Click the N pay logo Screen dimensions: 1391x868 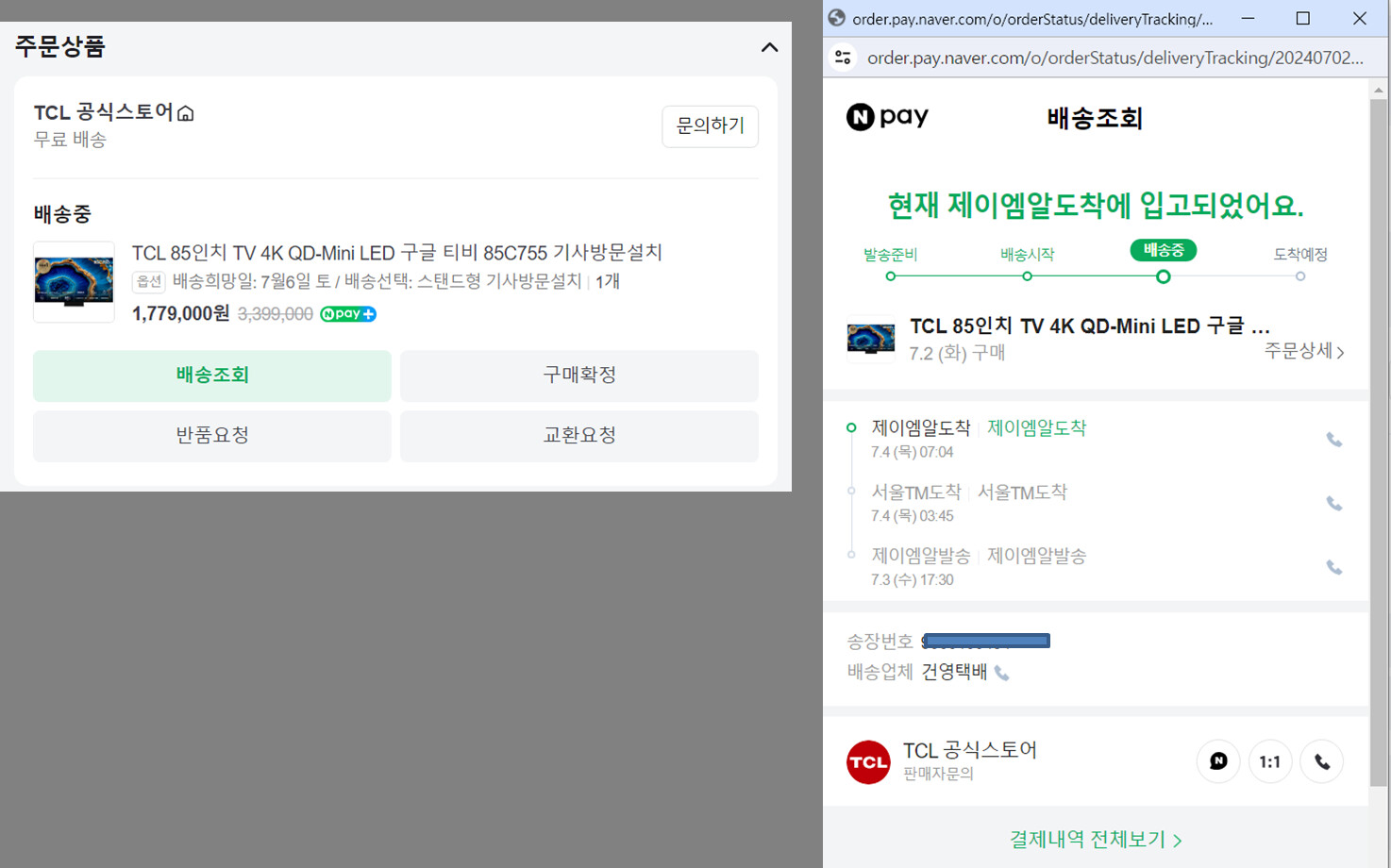click(887, 117)
